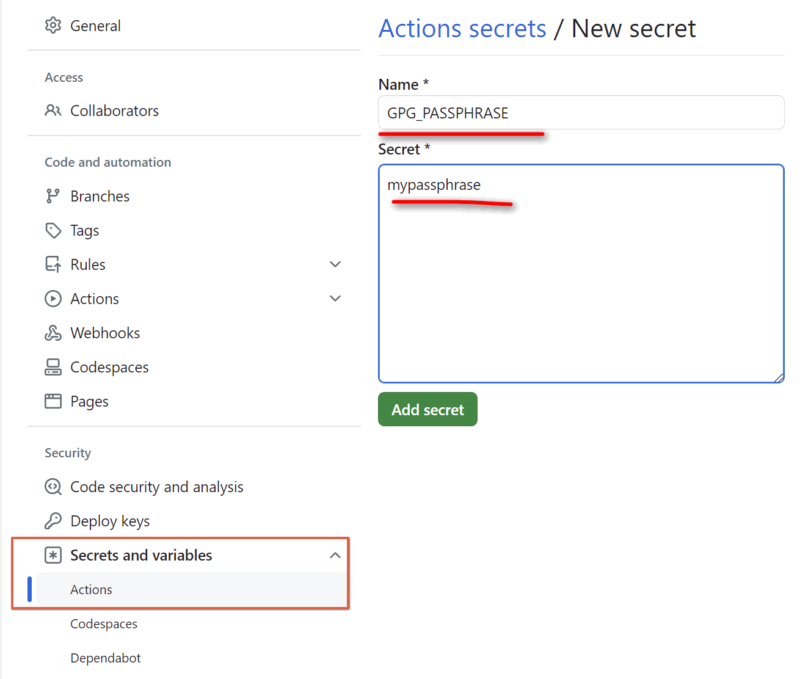Image resolution: width=800 pixels, height=679 pixels.
Task: Select the Tags icon in sidebar
Action: [53, 230]
